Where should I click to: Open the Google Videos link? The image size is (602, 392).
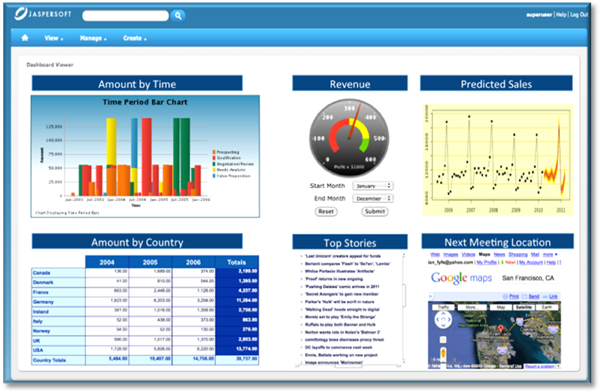(468, 255)
